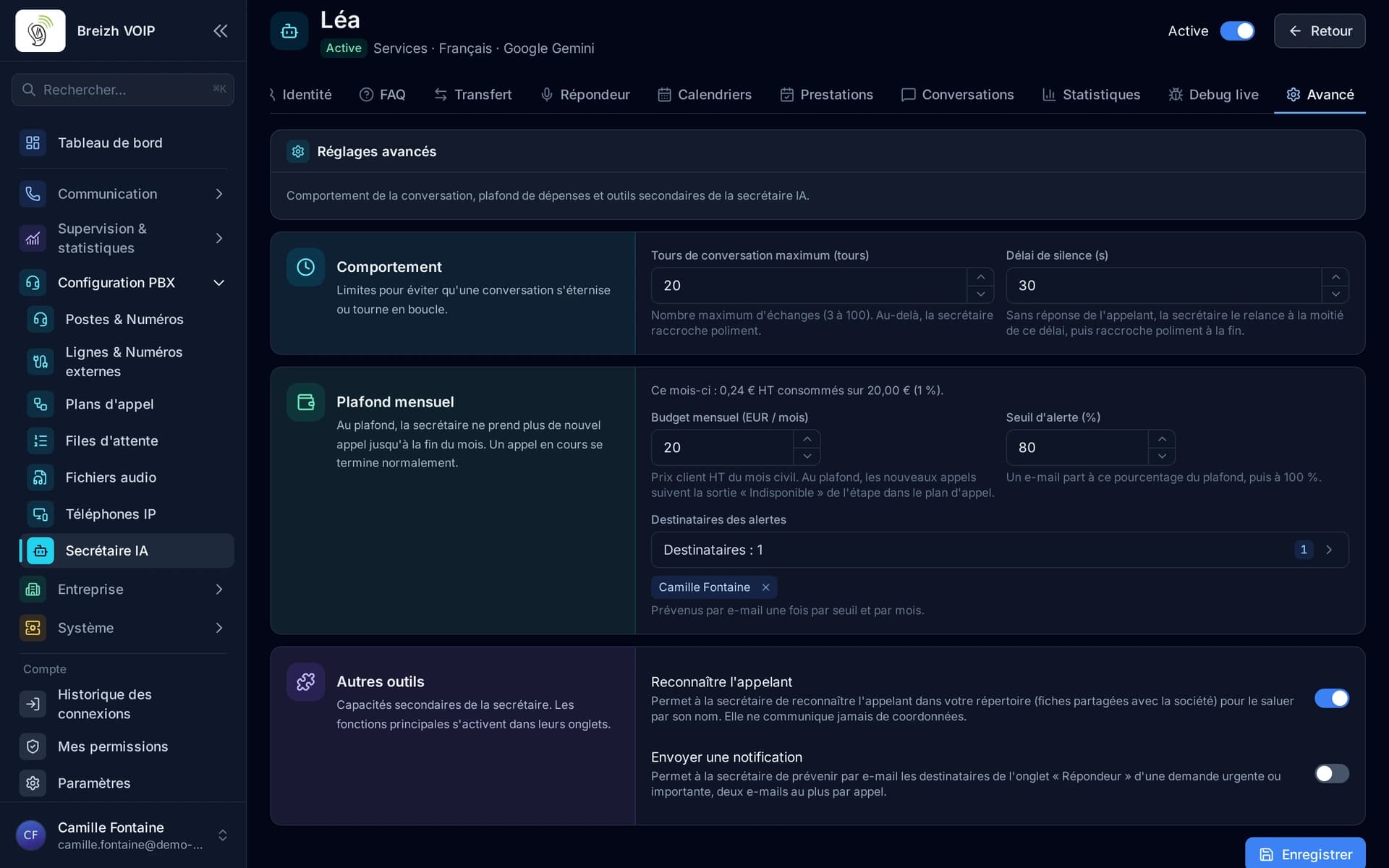This screenshot has width=1389, height=868.
Task: Open Tableau de bord icon
Action: pyautogui.click(x=33, y=142)
